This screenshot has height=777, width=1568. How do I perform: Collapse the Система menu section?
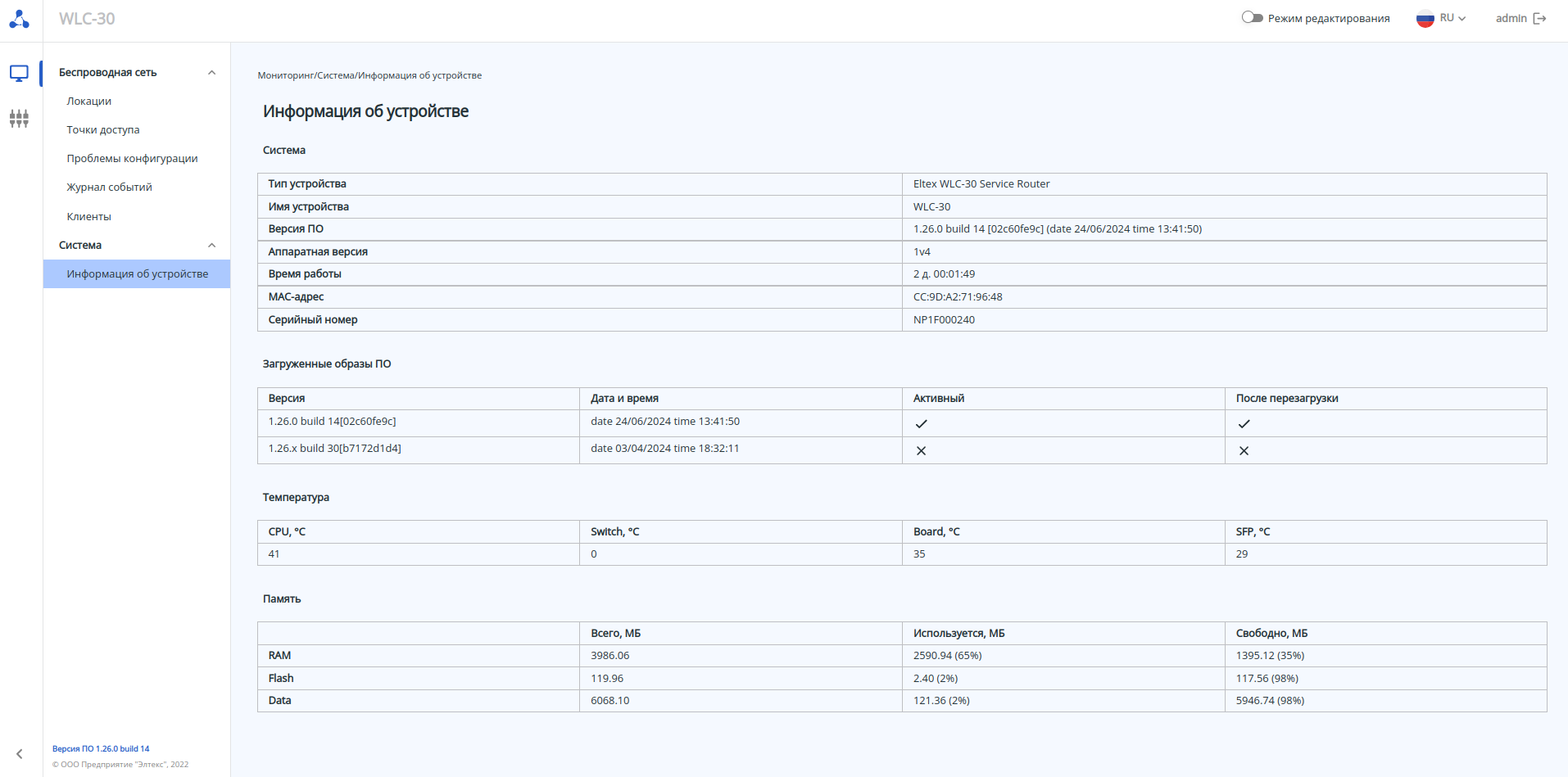(212, 246)
